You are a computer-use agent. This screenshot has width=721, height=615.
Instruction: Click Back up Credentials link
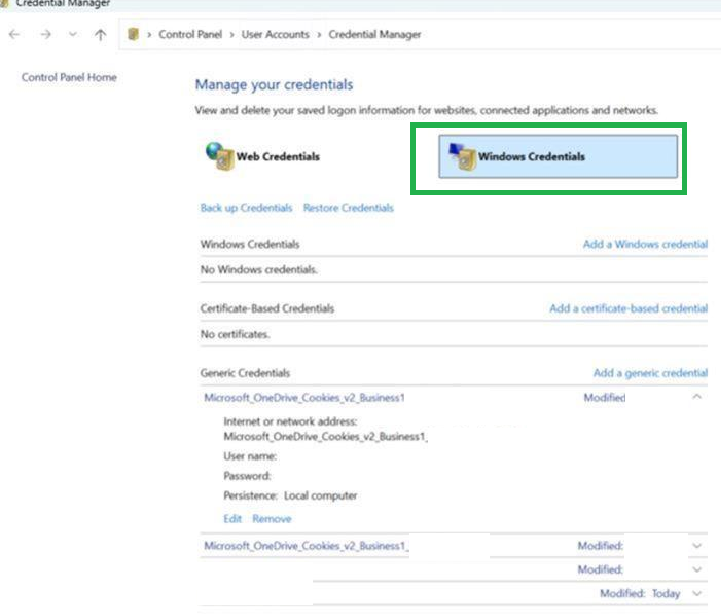coord(246,208)
